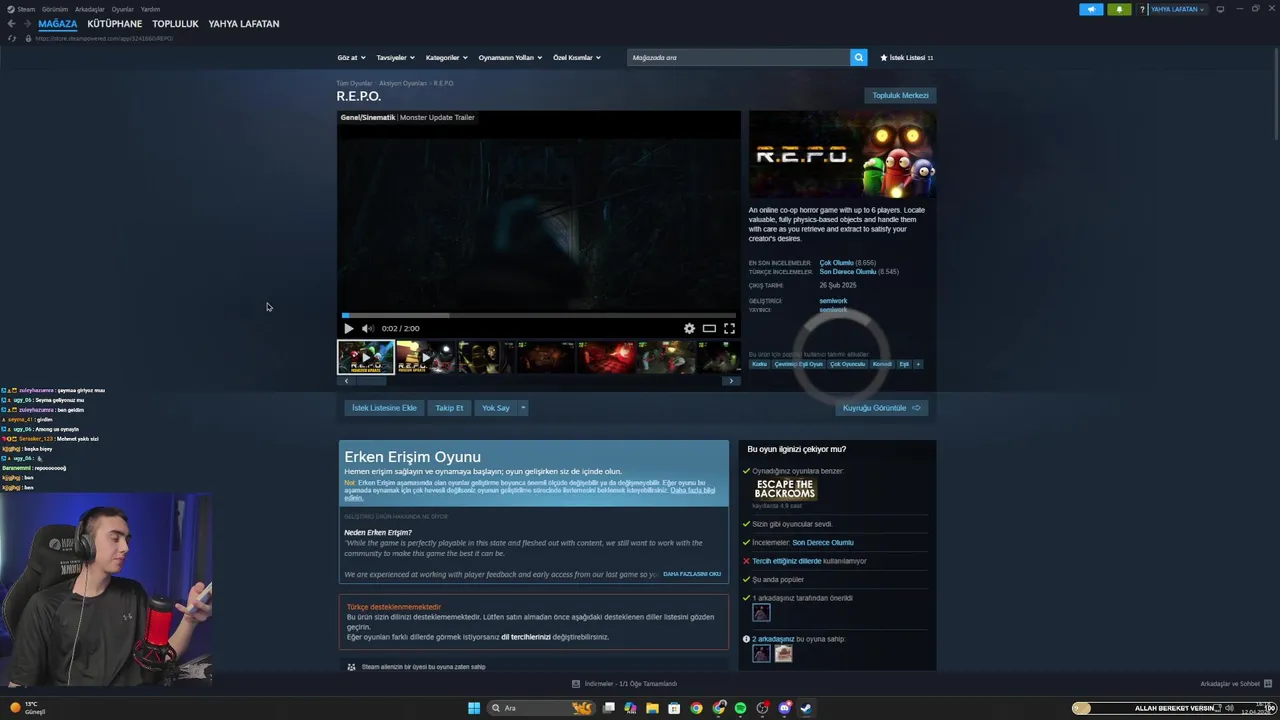Expand the Tavsiyeler dropdown
Screen dimensions: 1280x720
coord(395,57)
